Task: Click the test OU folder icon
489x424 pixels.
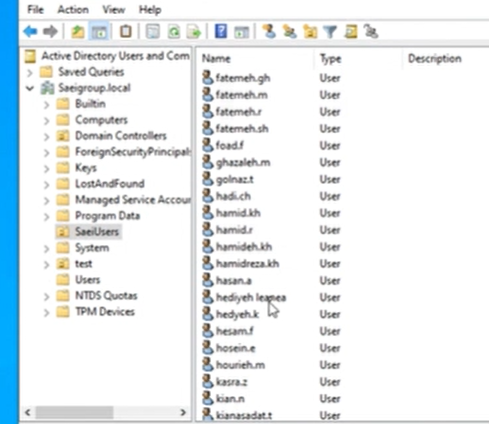Action: pyautogui.click(x=63, y=264)
